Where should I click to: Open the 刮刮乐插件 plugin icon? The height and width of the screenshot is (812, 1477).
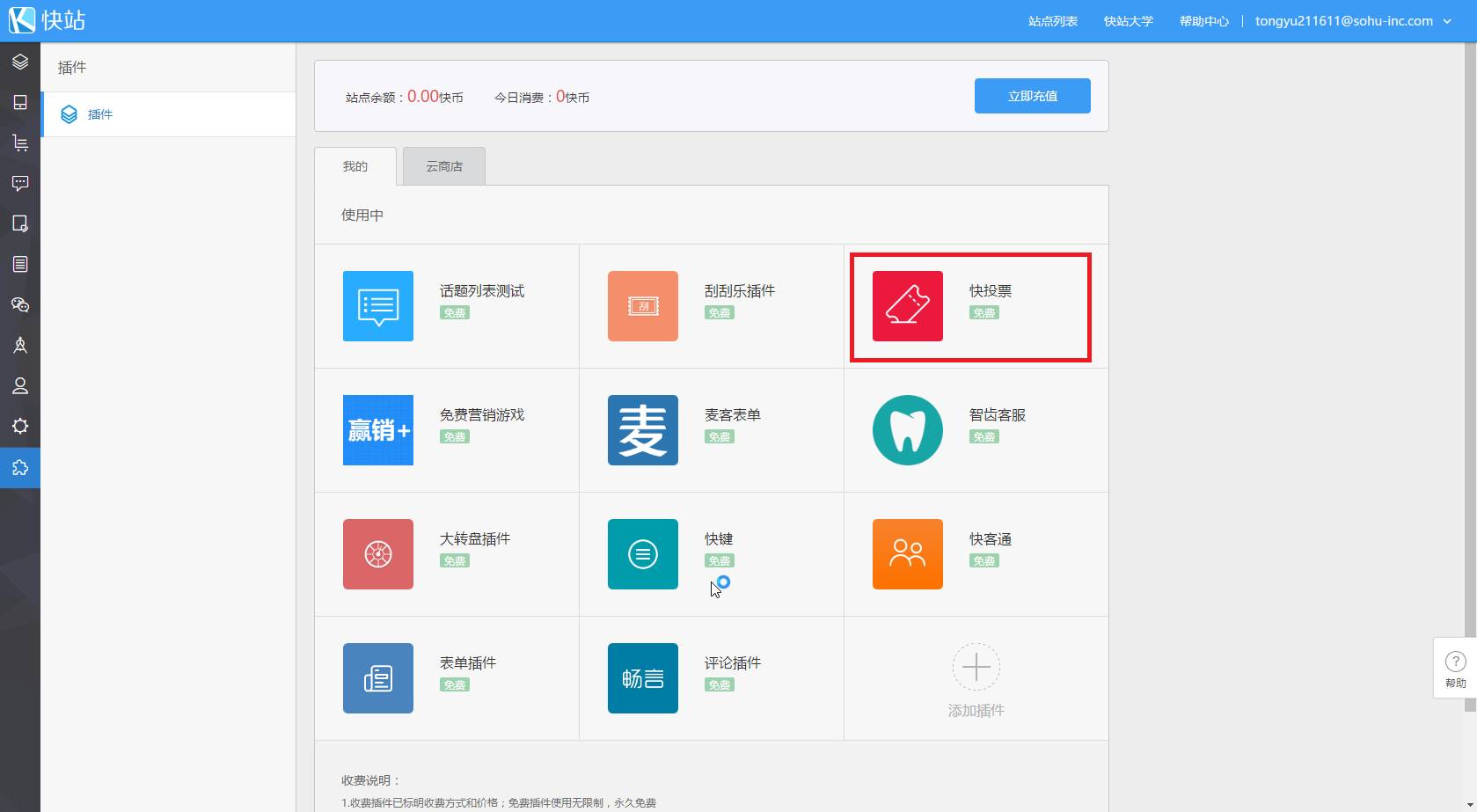point(643,306)
